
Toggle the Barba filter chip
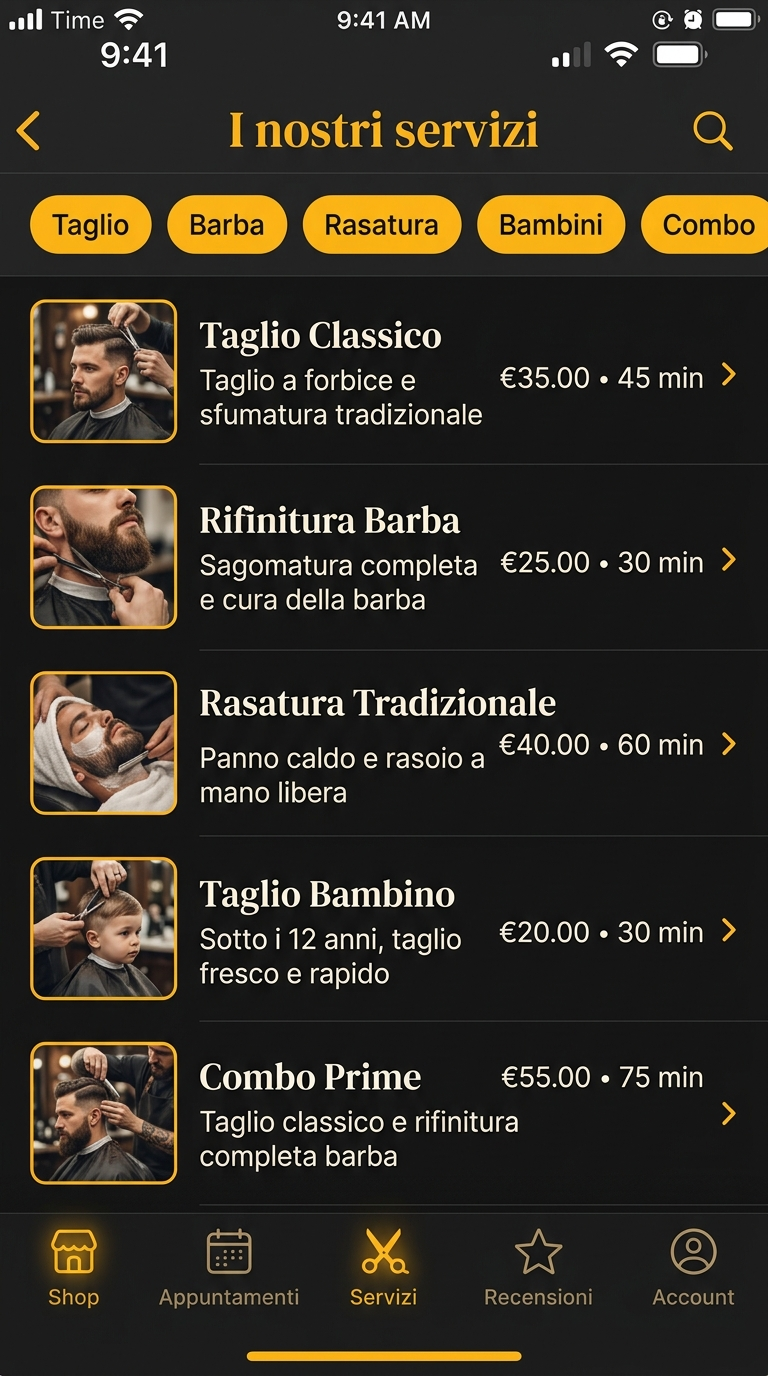[x=227, y=224]
